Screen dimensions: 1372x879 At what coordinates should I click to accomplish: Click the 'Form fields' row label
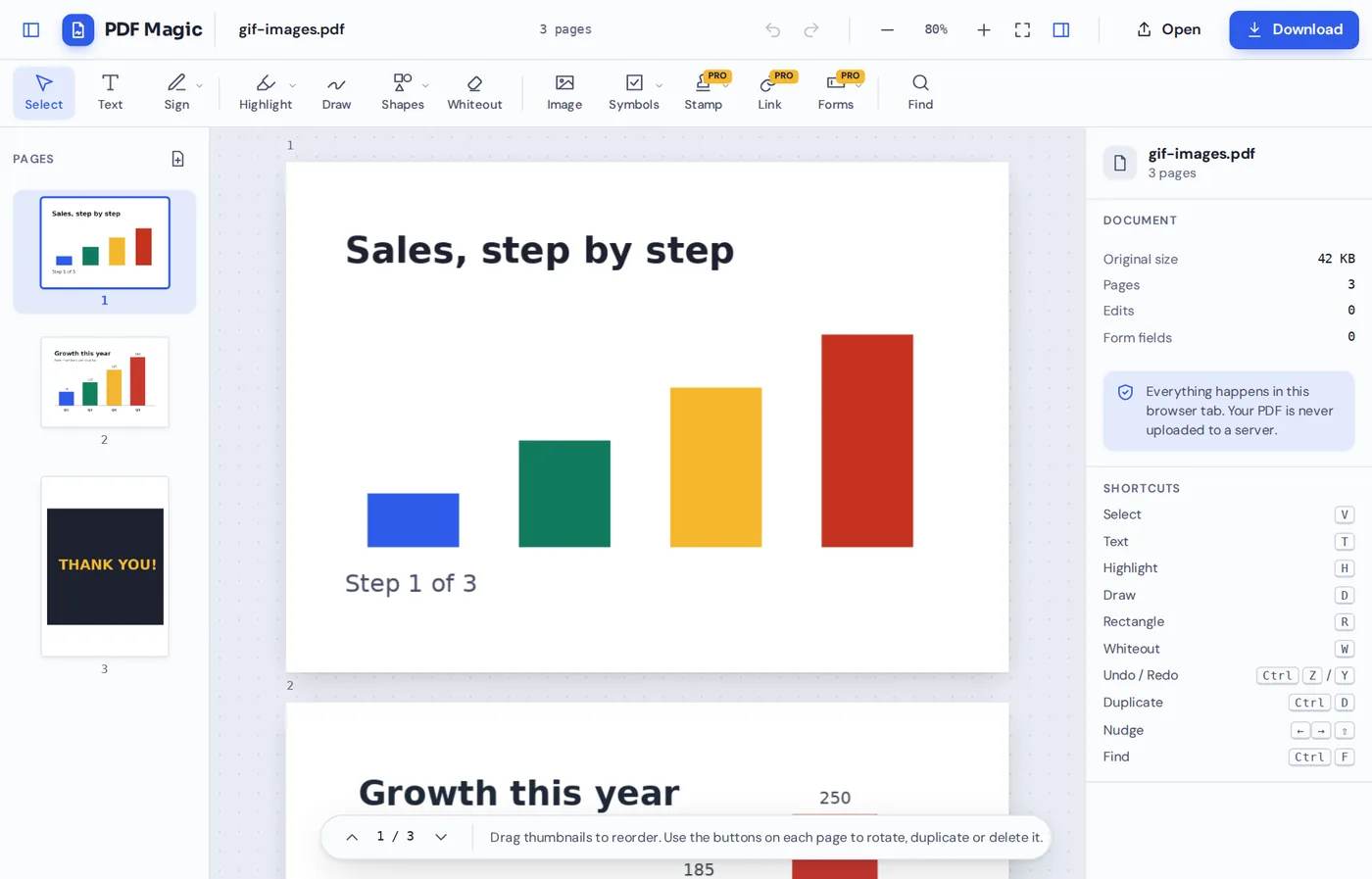[1138, 337]
